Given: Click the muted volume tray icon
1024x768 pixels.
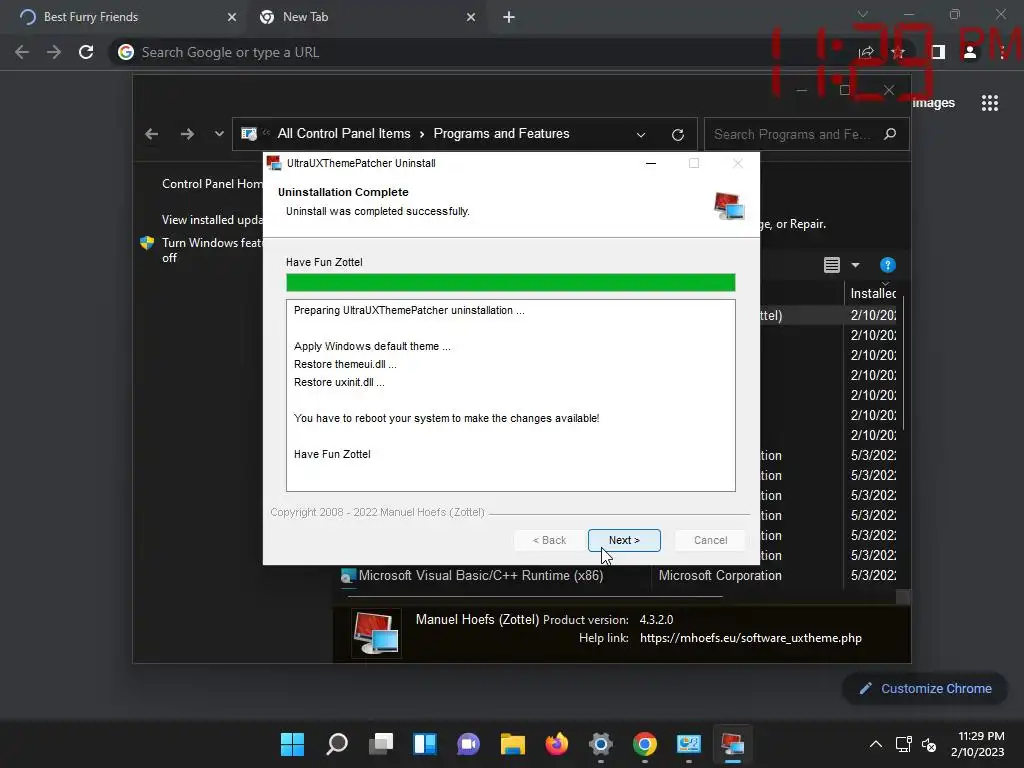Looking at the screenshot, I should 929,744.
